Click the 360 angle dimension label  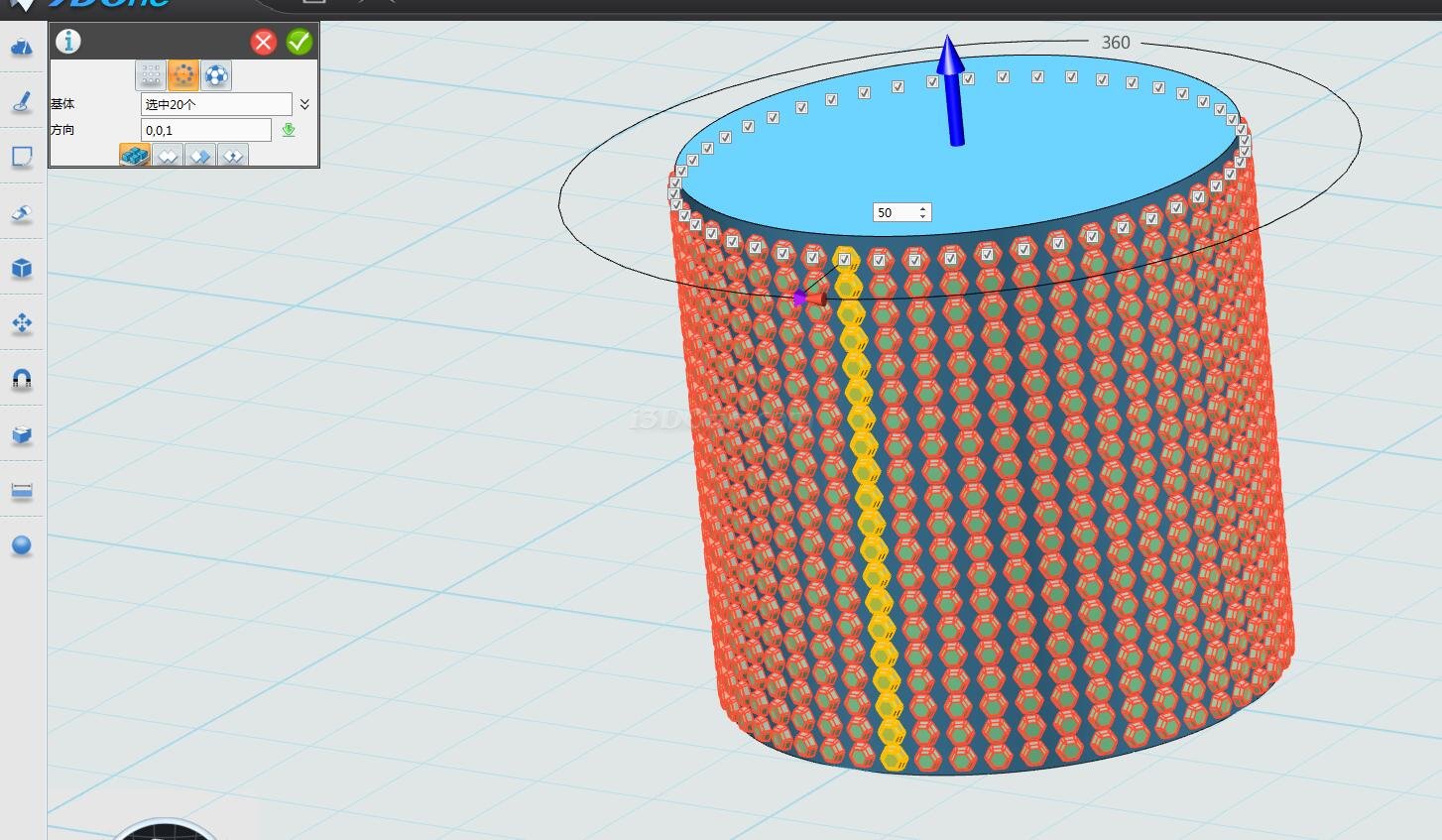pyautogui.click(x=1115, y=43)
